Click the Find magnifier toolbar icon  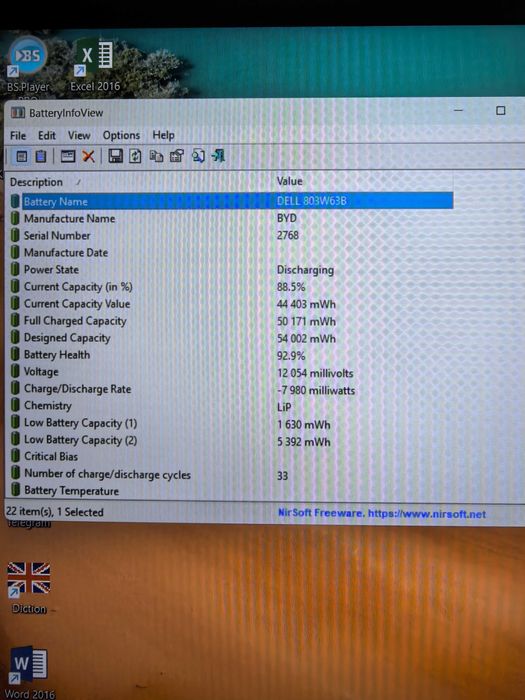pyautogui.click(x=198, y=156)
